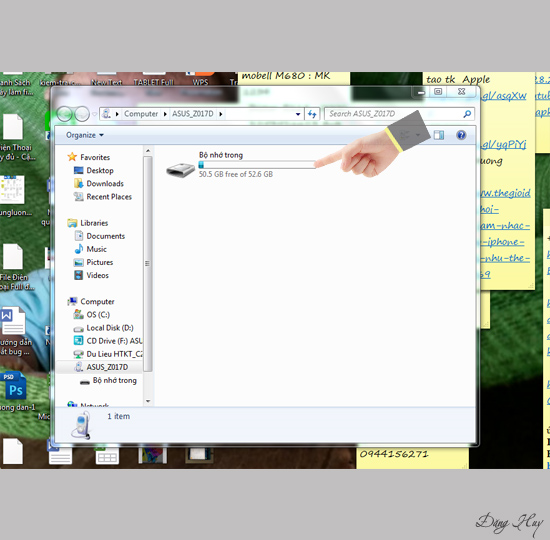The width and height of the screenshot is (550, 540).
Task: Click the Desktop icon in Favorites
Action: click(x=79, y=171)
